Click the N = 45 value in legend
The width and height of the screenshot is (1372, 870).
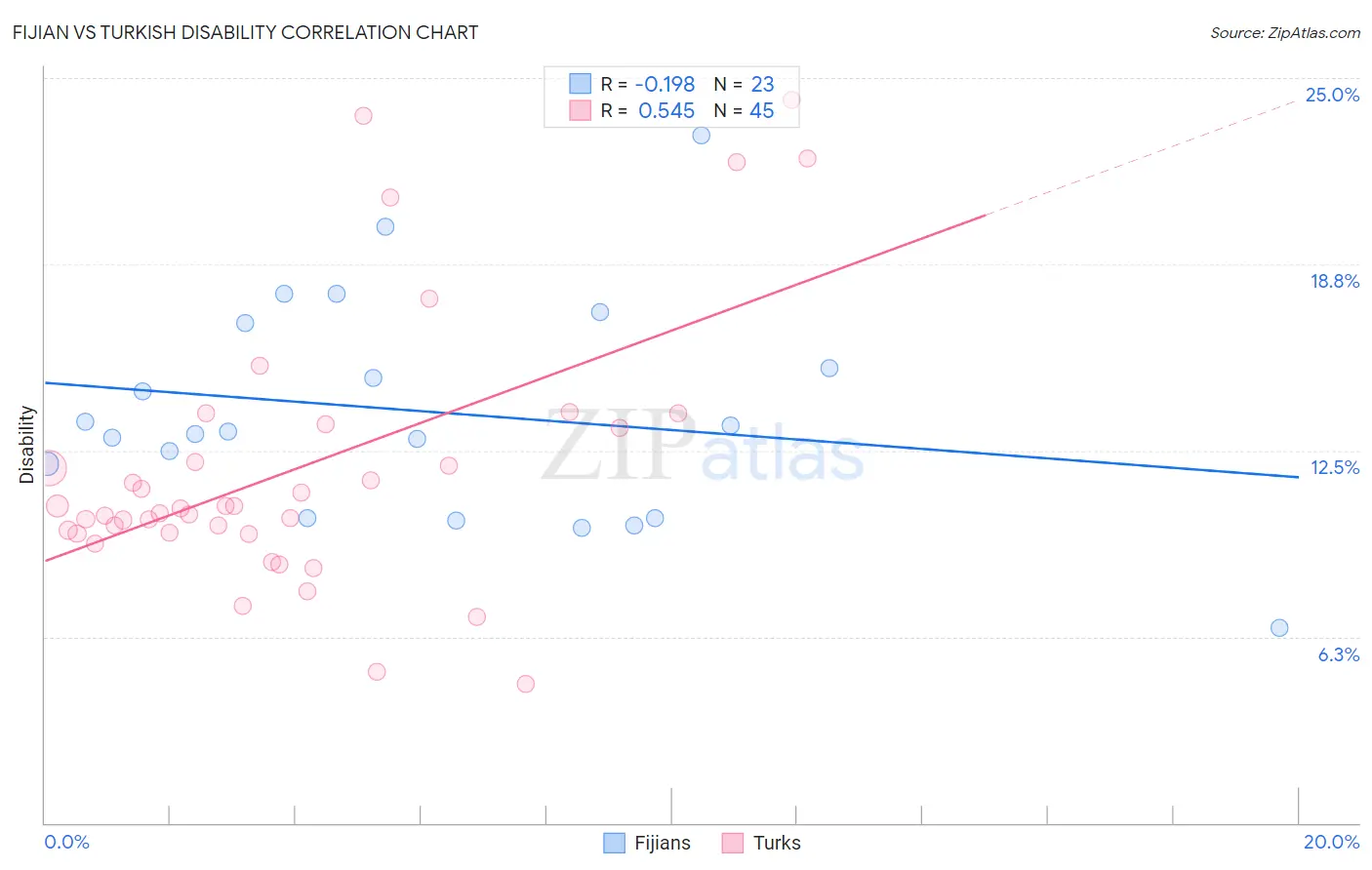tap(744, 110)
